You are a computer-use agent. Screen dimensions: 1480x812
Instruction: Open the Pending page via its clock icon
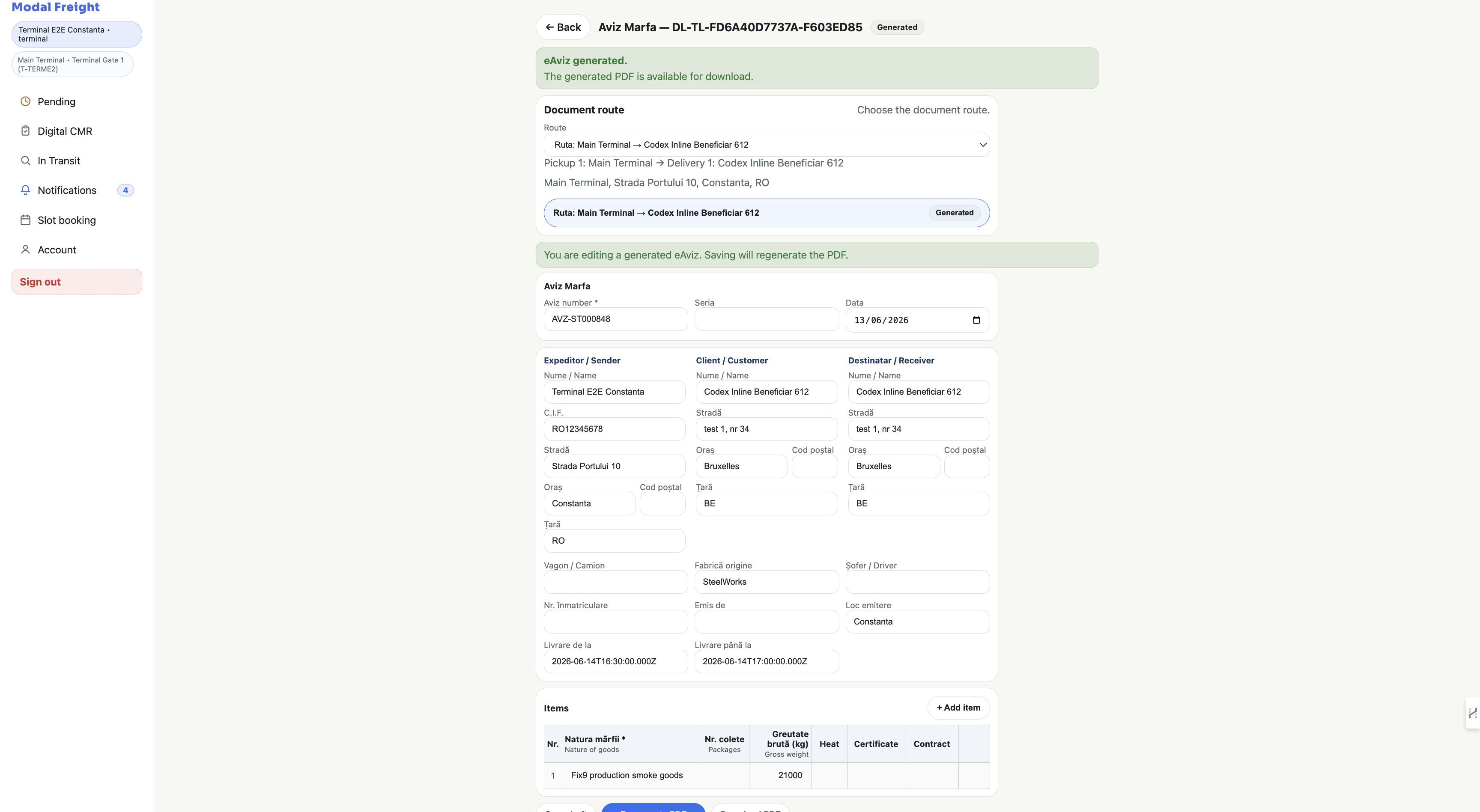25,101
